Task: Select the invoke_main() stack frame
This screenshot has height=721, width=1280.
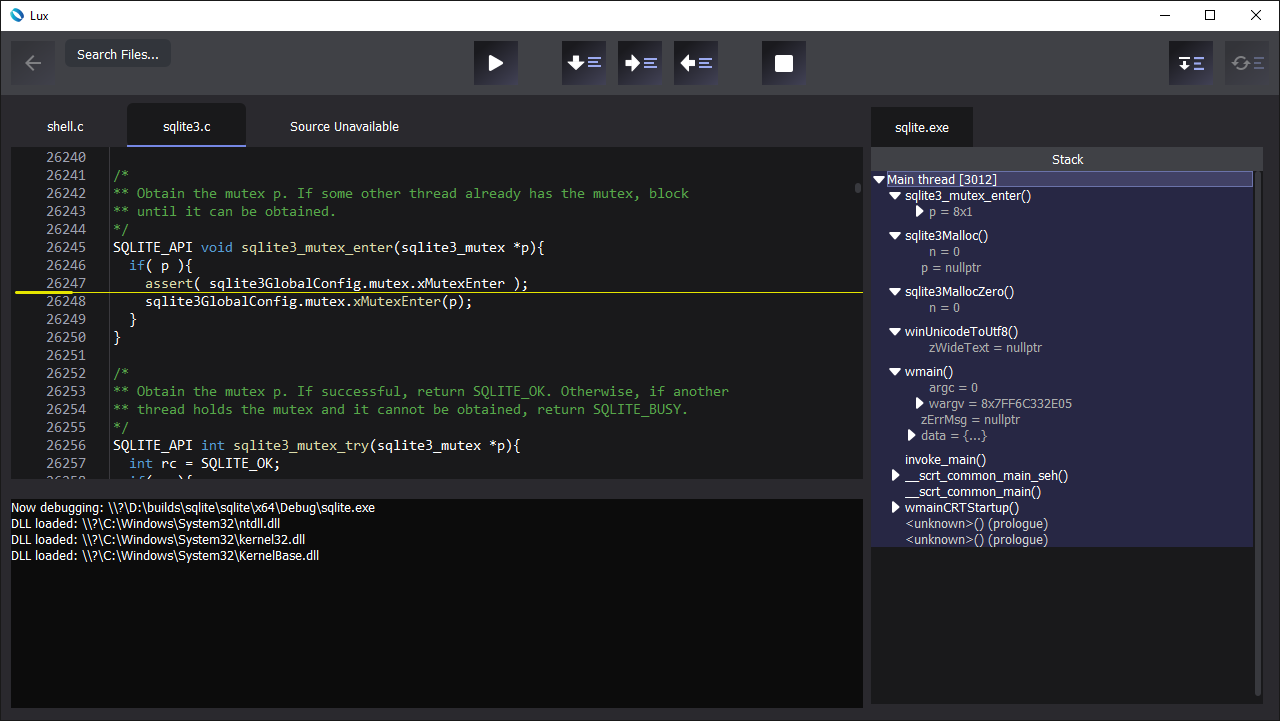Action: point(945,460)
